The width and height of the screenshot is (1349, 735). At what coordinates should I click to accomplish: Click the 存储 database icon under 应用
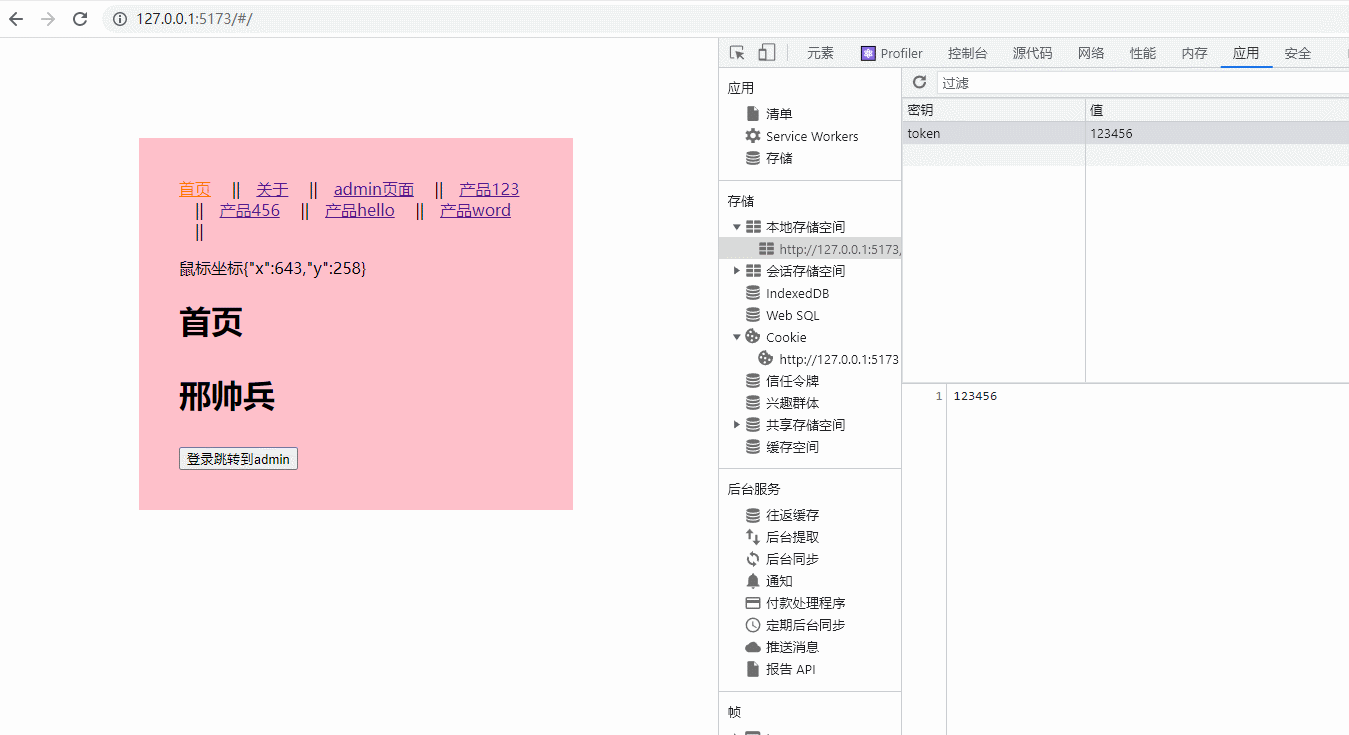click(x=753, y=158)
